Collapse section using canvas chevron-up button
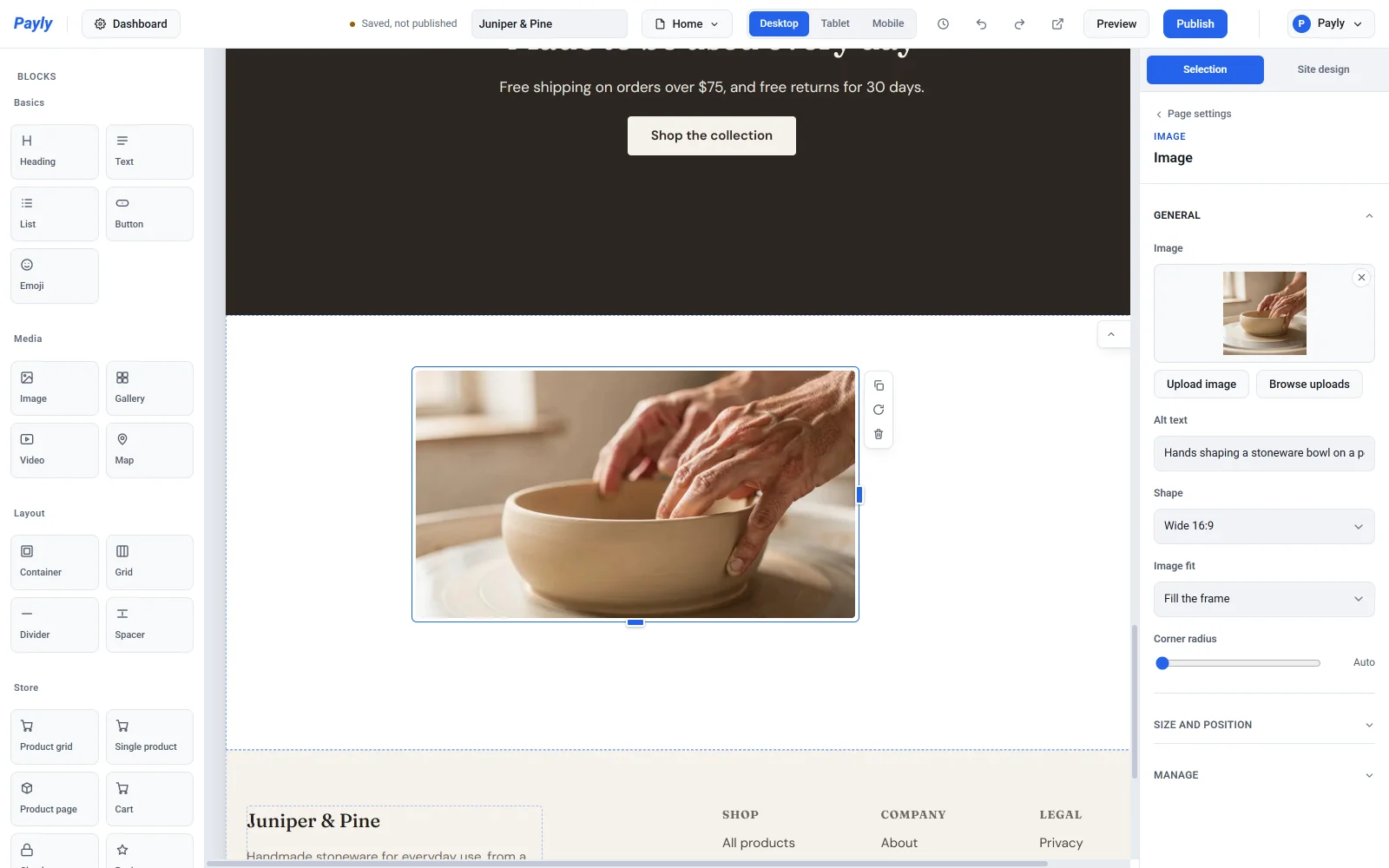The width and height of the screenshot is (1389, 868). (x=1111, y=334)
